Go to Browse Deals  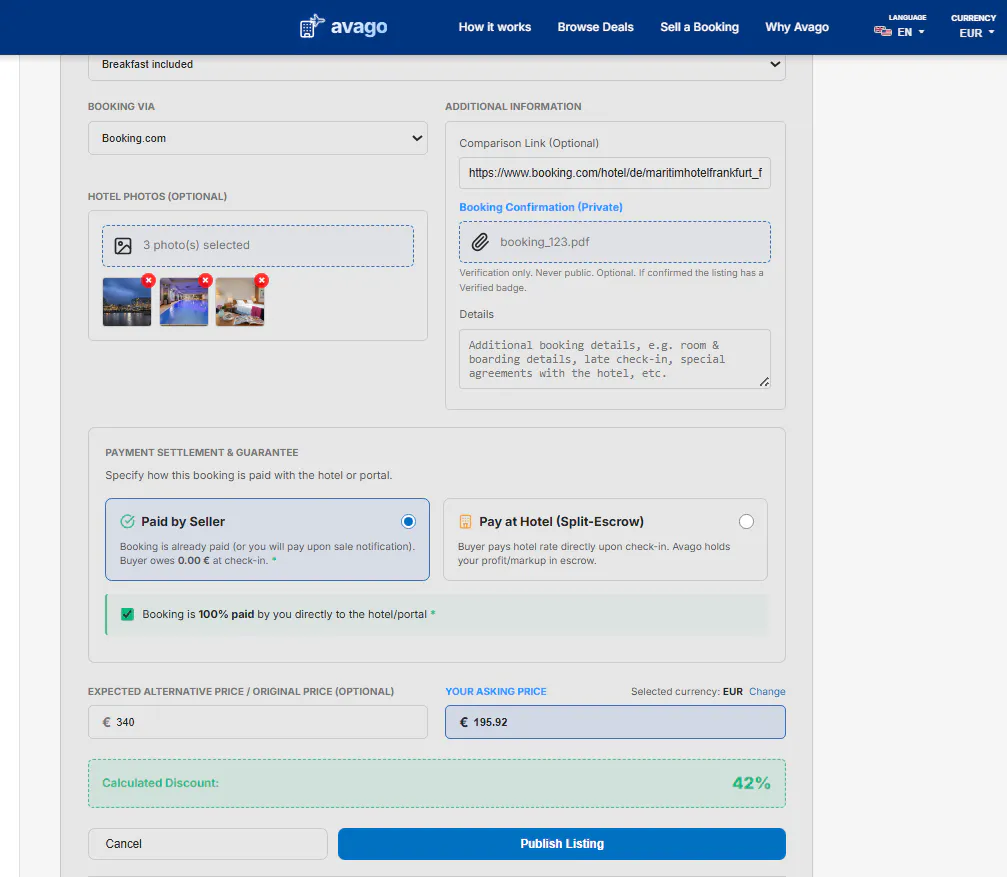click(595, 27)
